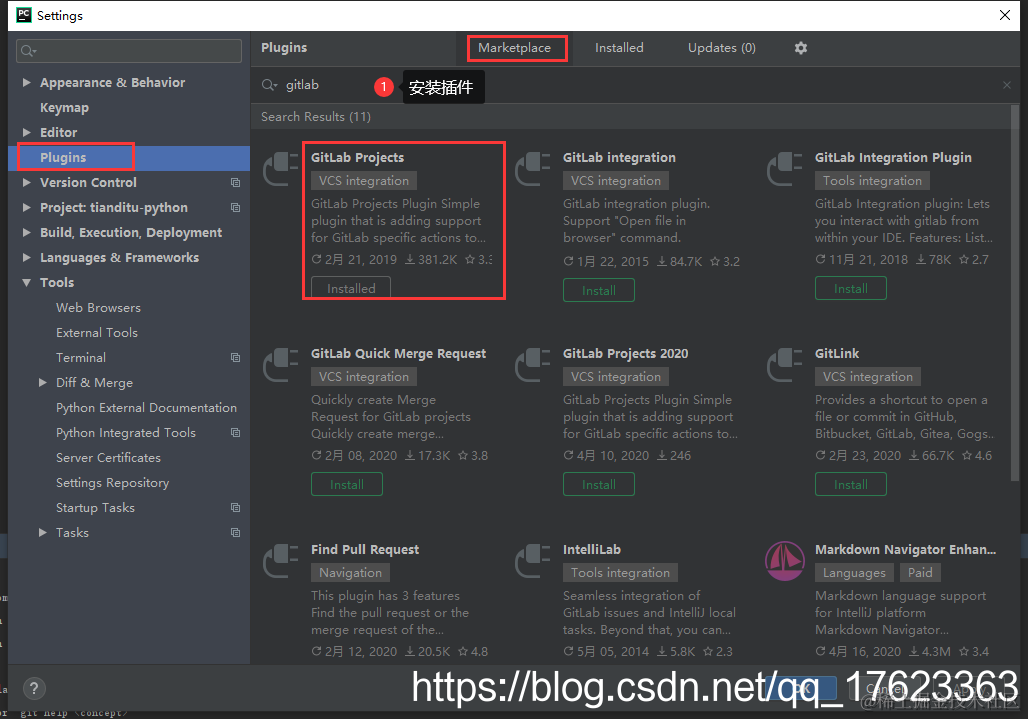Expand Languages & Frameworks section
Screen dimensions: 1028x719
click(x=26, y=257)
